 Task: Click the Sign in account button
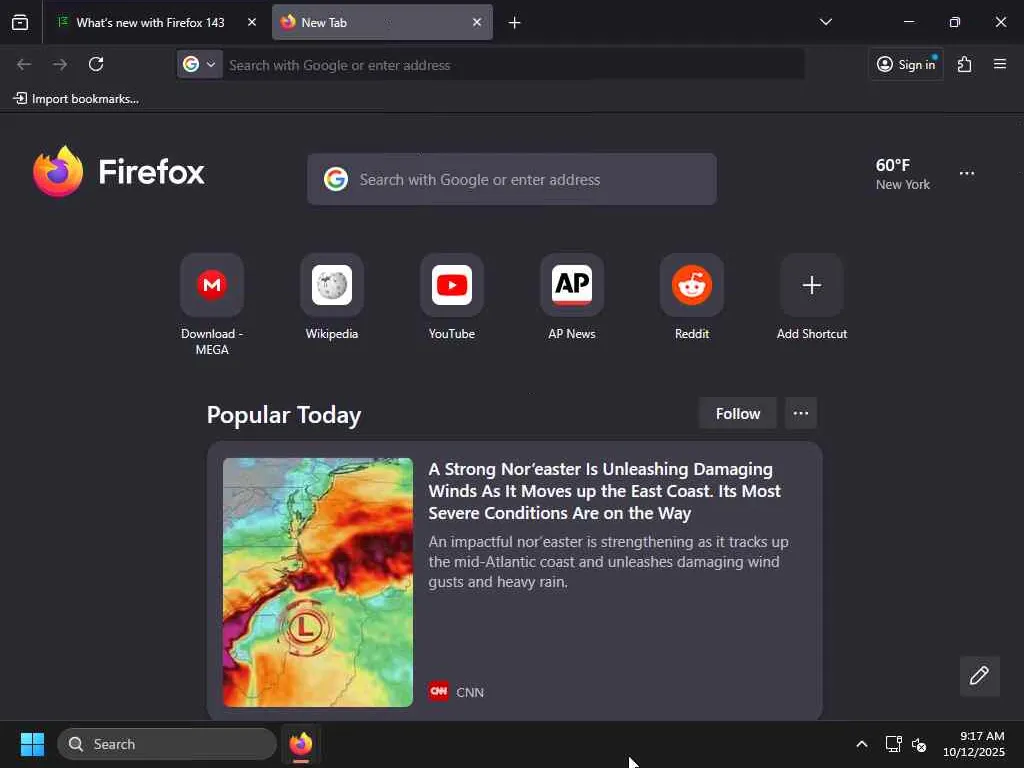click(906, 64)
